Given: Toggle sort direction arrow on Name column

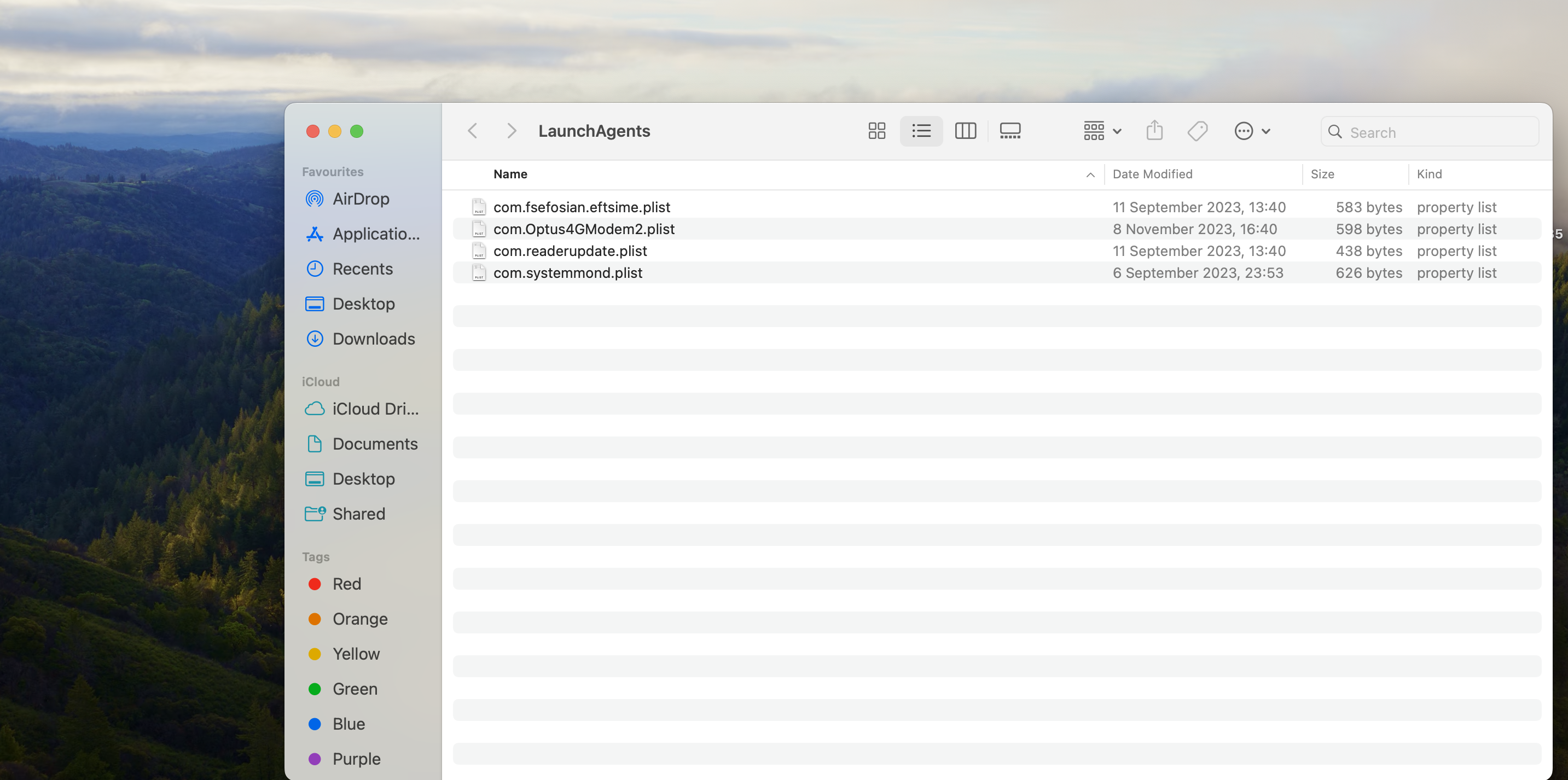Looking at the screenshot, I should pos(1090,174).
